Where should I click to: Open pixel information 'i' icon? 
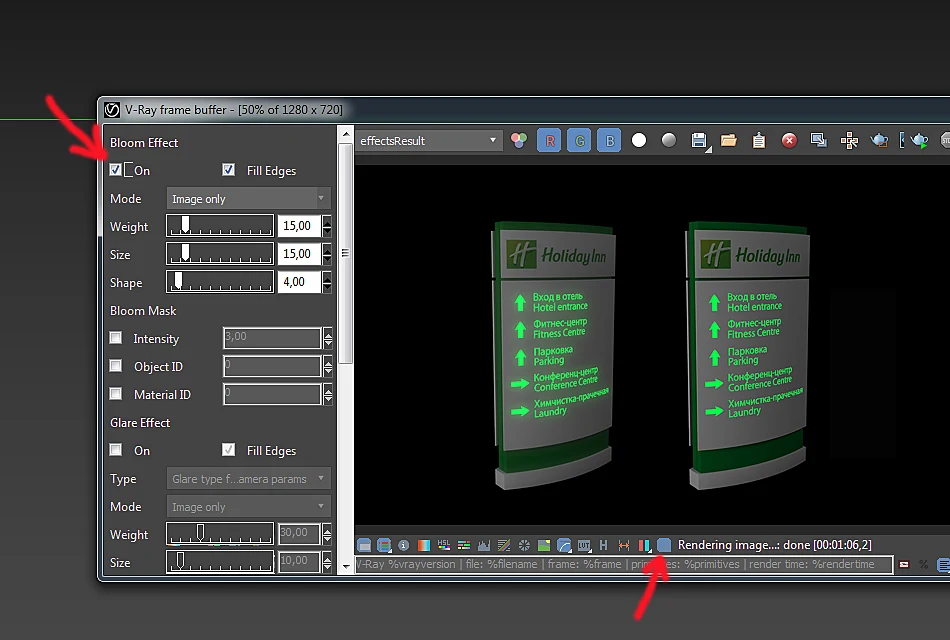click(404, 545)
